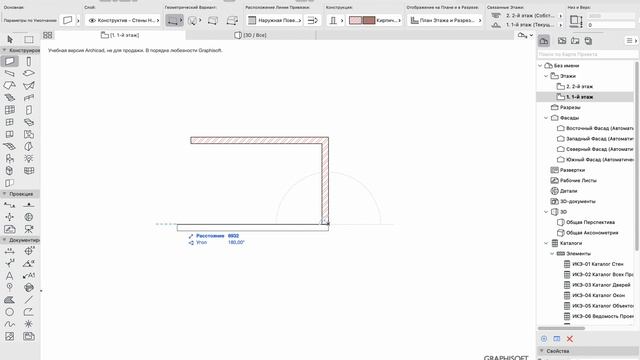Activate the Line tool

coord(29,300)
